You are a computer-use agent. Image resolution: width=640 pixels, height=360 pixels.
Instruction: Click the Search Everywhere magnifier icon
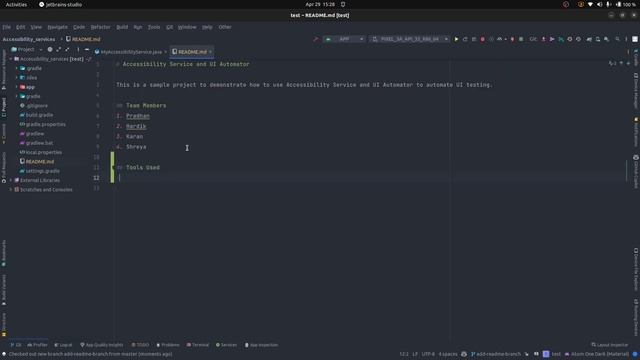tap(618, 39)
